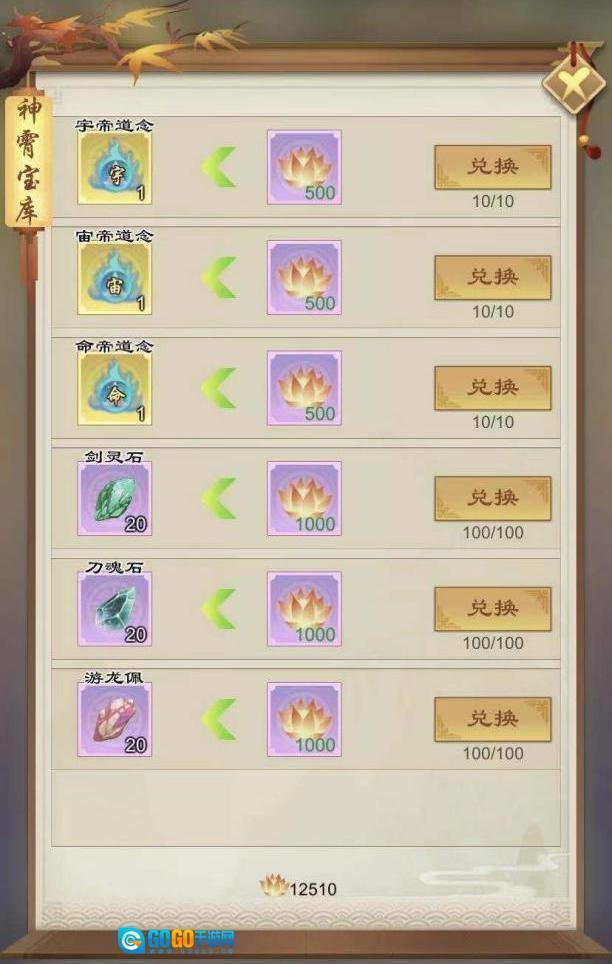Tap the 命帝道念 item icon
Screen dimensions: 612x964
tap(114, 389)
